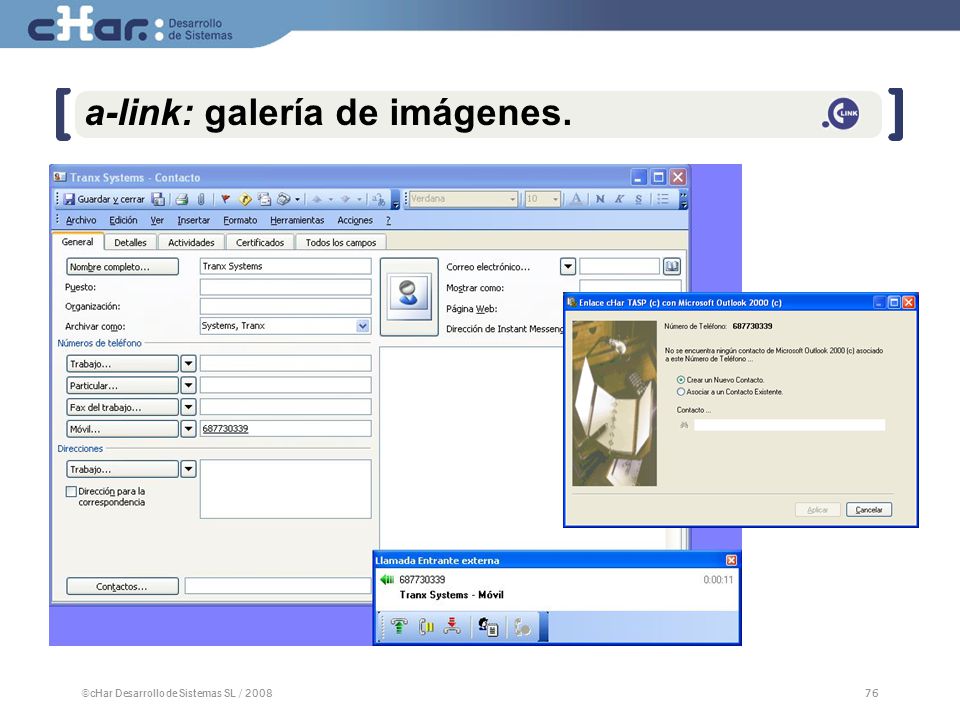Click the binoculars search icon under Contacto

pos(684,425)
